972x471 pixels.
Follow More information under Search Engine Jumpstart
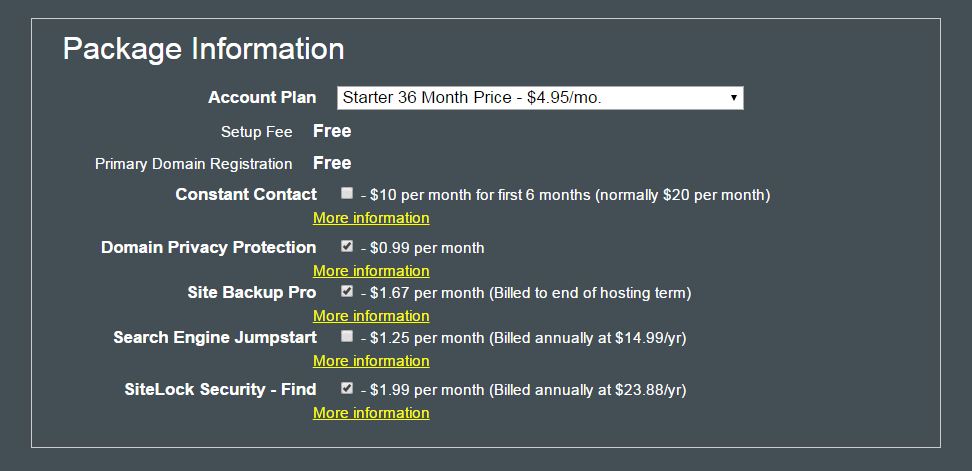[x=371, y=361]
